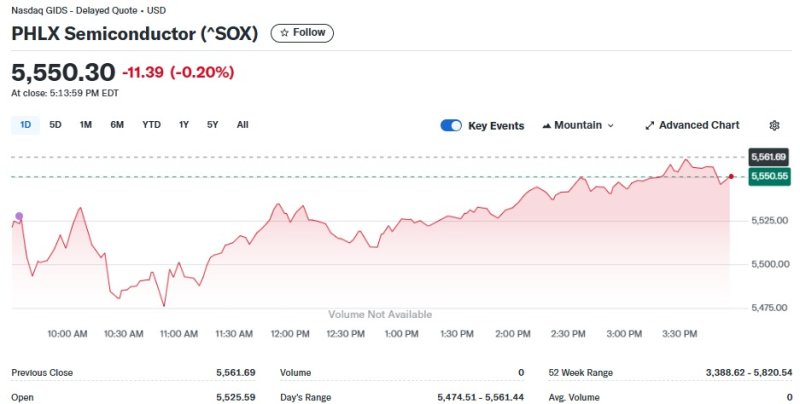Open the Advanced Chart link
The image size is (800, 404).
[699, 125]
